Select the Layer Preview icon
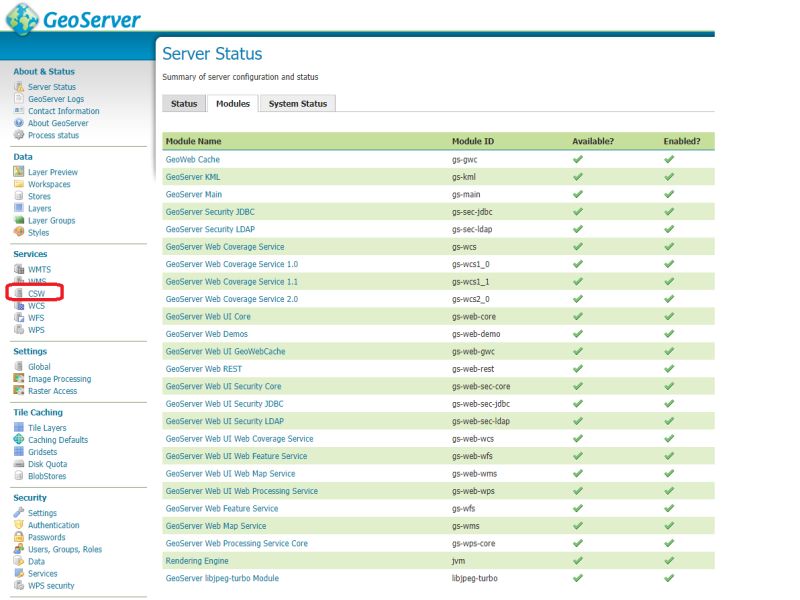The image size is (800, 600). pyautogui.click(x=18, y=172)
